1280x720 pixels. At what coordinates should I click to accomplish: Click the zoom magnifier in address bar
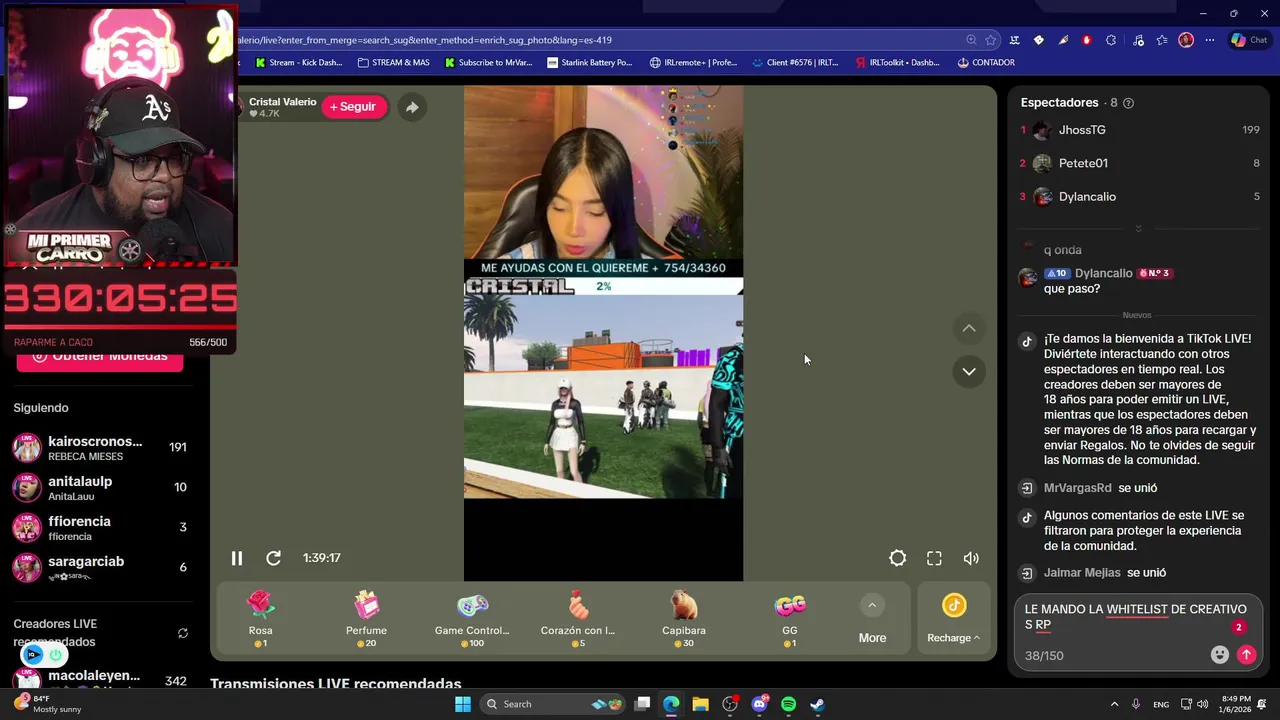971,40
